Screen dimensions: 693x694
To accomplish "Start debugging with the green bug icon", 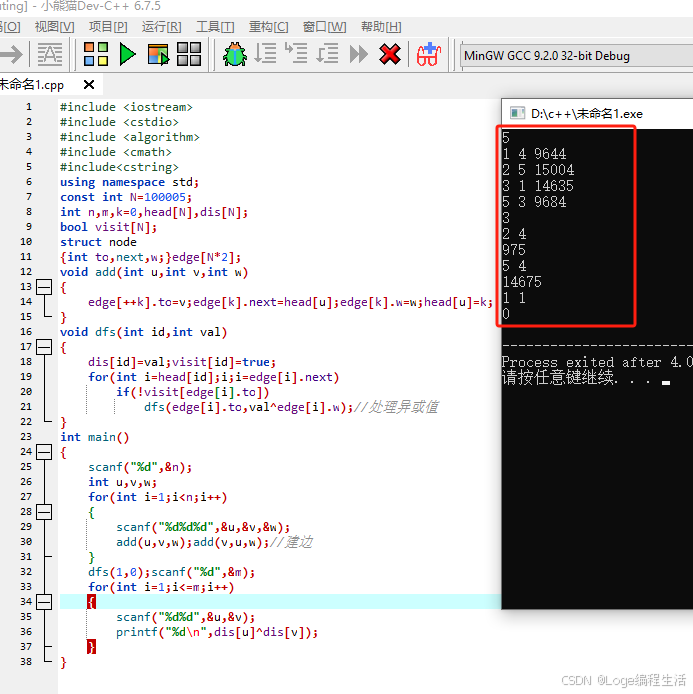I will coord(235,54).
